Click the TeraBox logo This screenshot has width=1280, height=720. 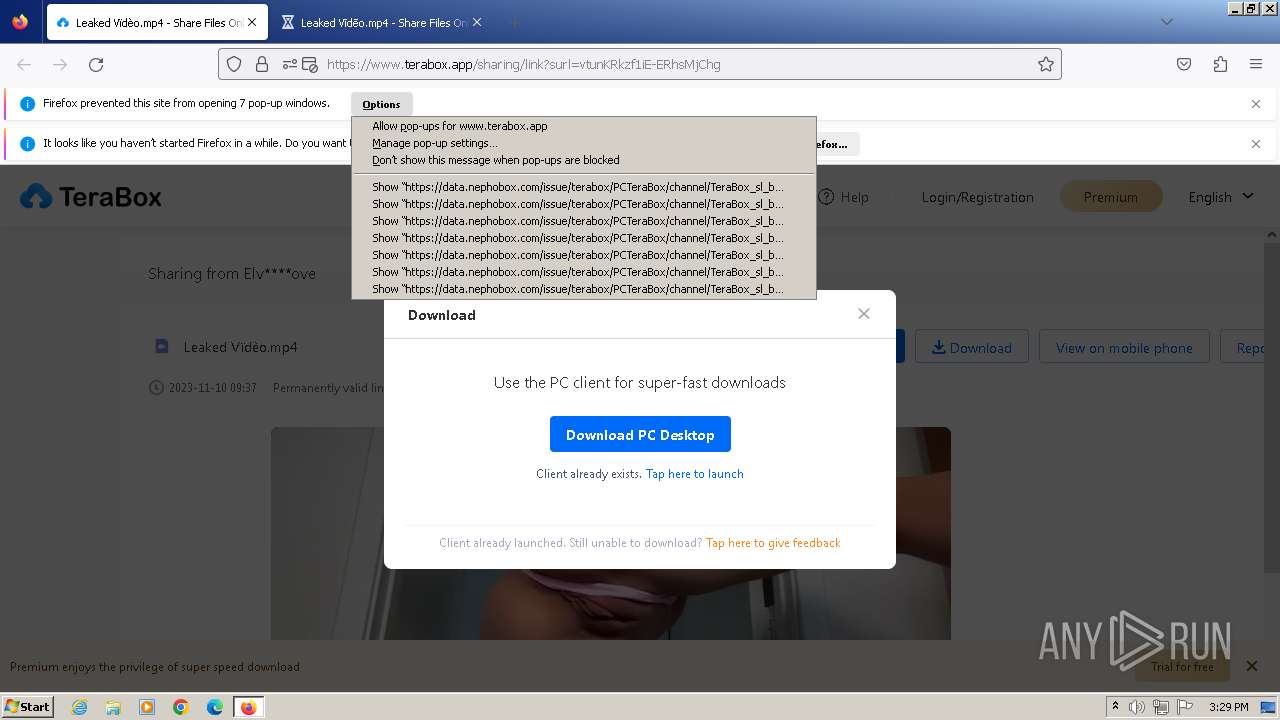click(91, 197)
